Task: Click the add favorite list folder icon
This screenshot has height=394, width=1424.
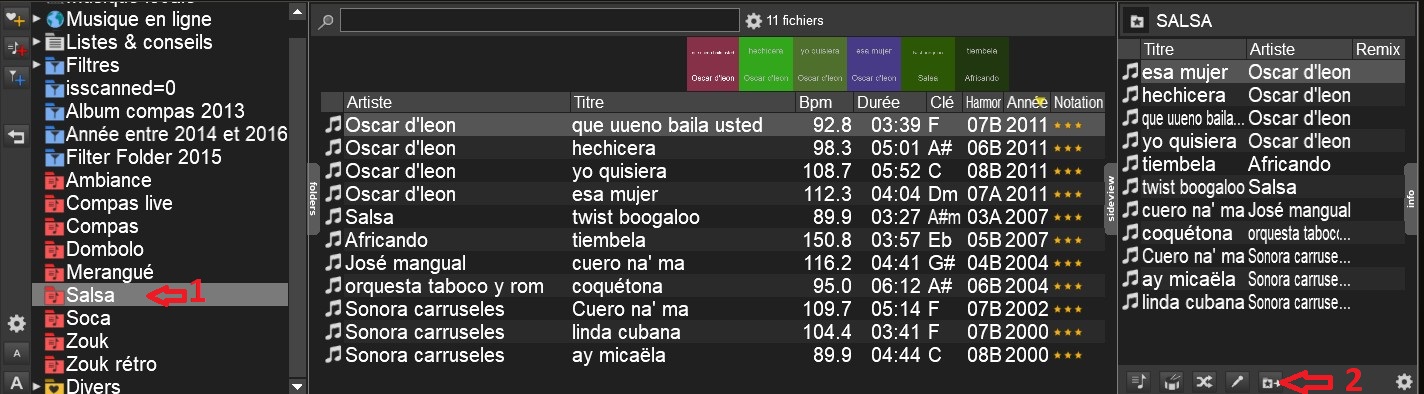Action: pos(1270,381)
